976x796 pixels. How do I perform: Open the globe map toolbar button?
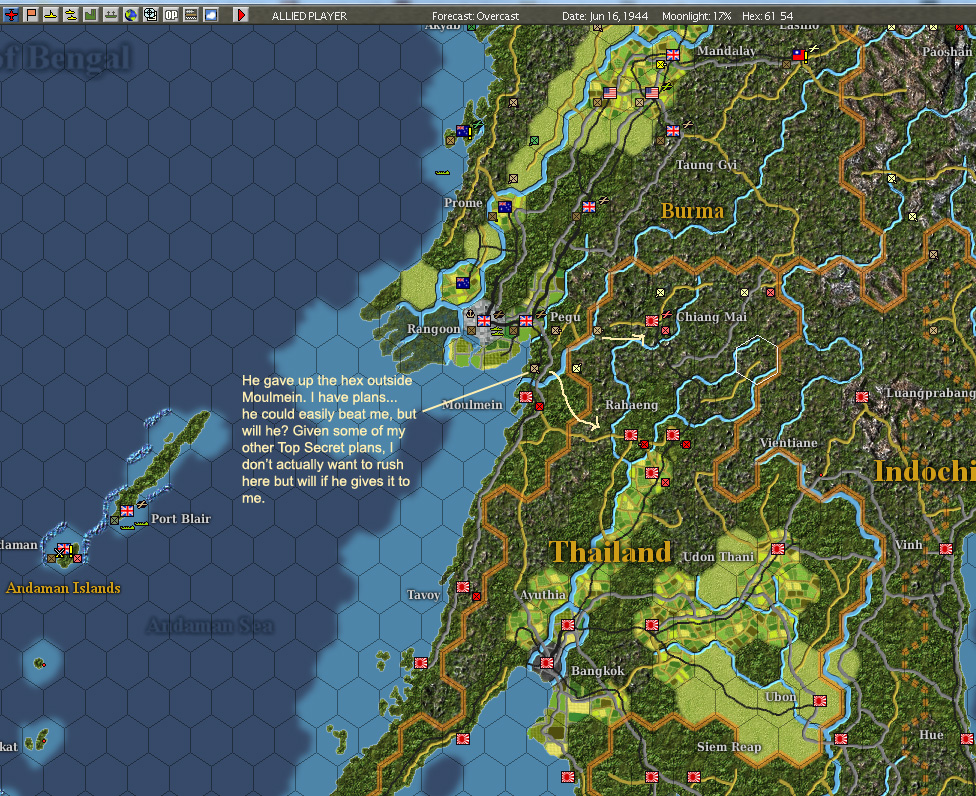click(131, 14)
